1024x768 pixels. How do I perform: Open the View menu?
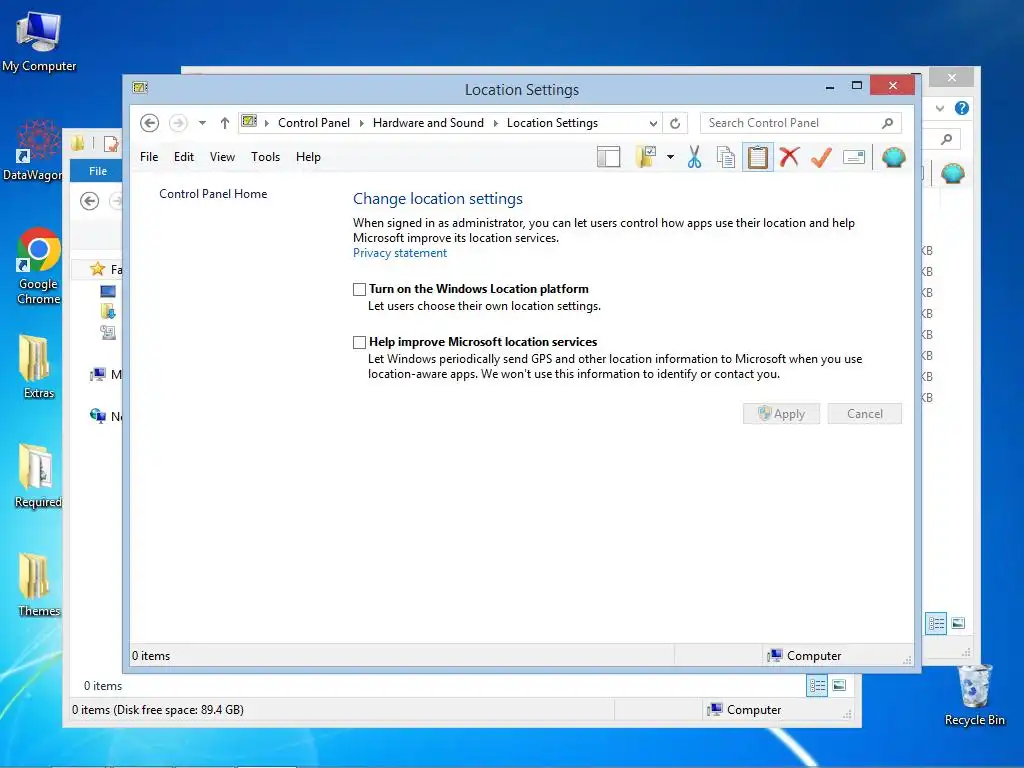222,157
